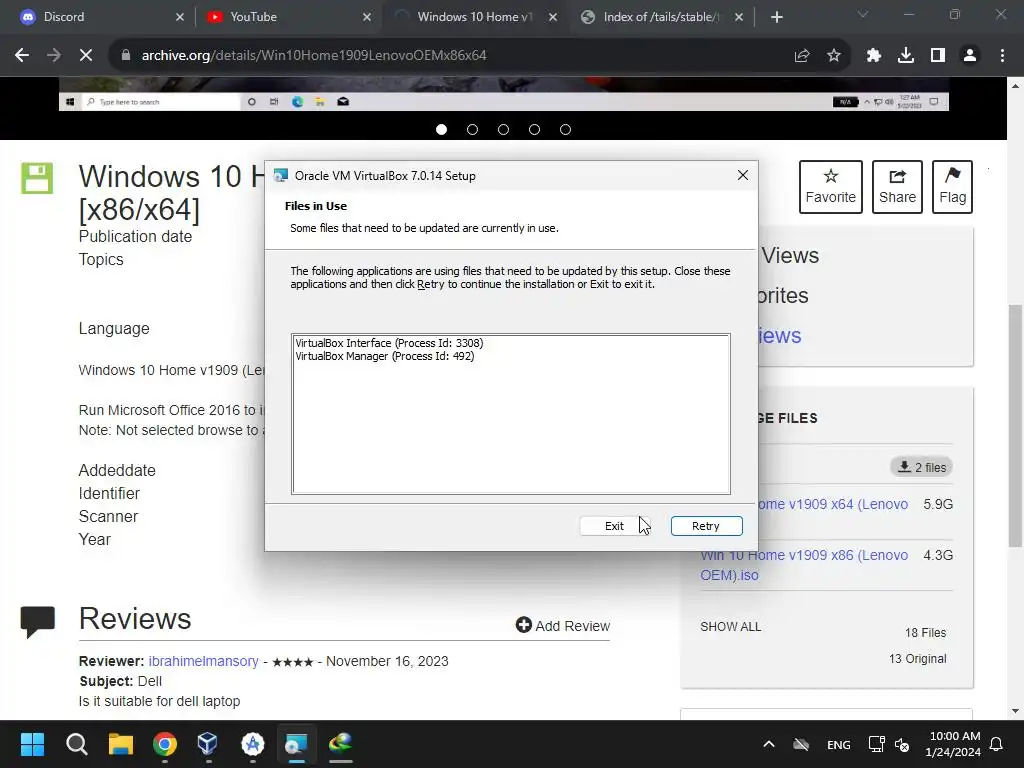1024x768 pixels.
Task: Close the VirtualBox Setup dialog
Action: click(743, 175)
